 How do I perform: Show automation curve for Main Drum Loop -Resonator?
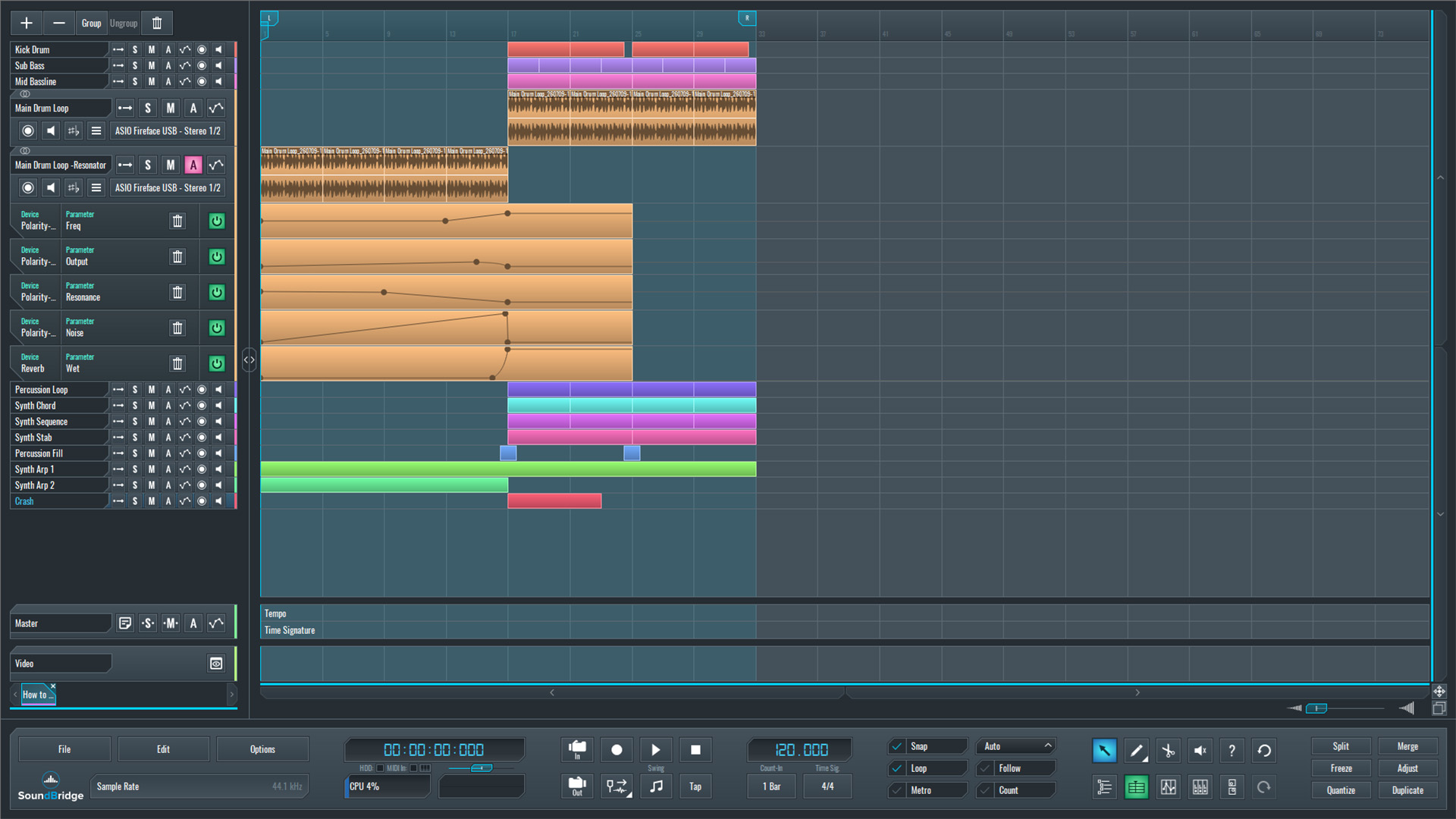pos(216,165)
